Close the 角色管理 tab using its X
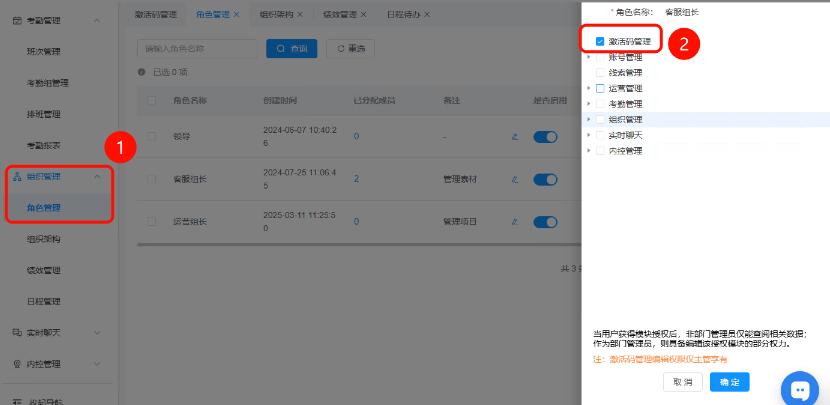Screen dimensions: 830x405 236,15
